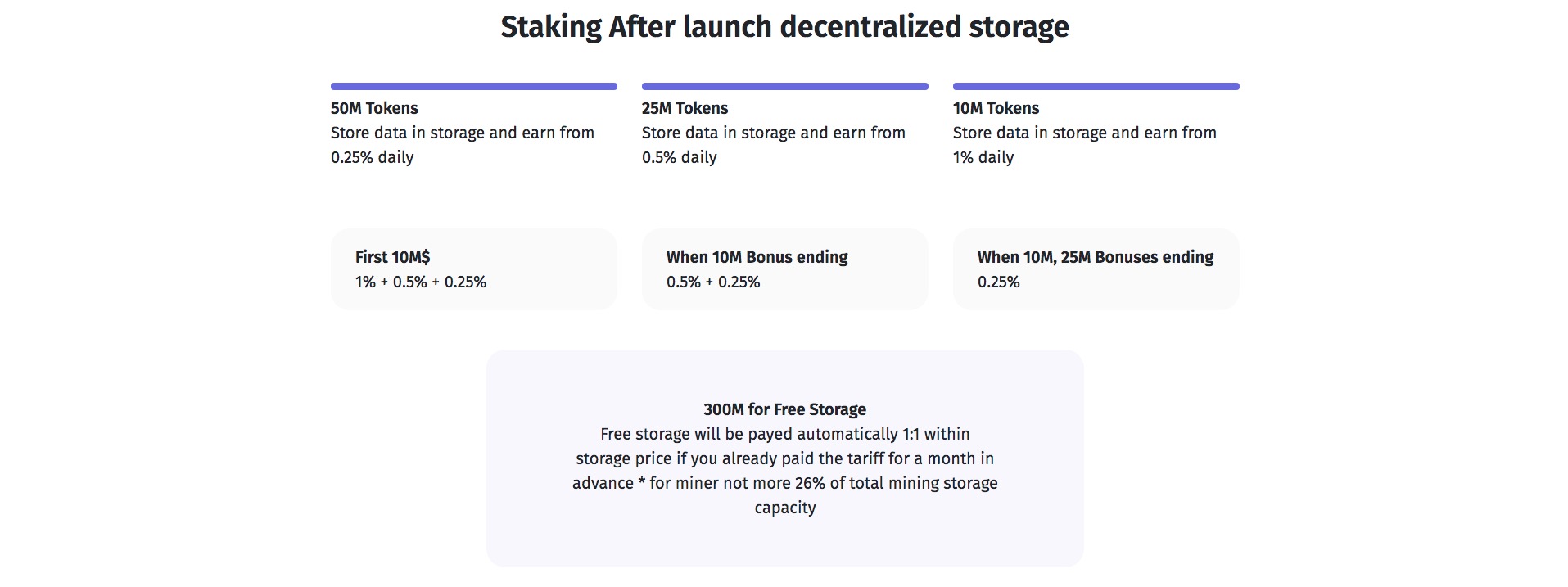Click the '0.5% + 0.25%' rate text
The width and height of the screenshot is (1568, 587).
tap(713, 282)
